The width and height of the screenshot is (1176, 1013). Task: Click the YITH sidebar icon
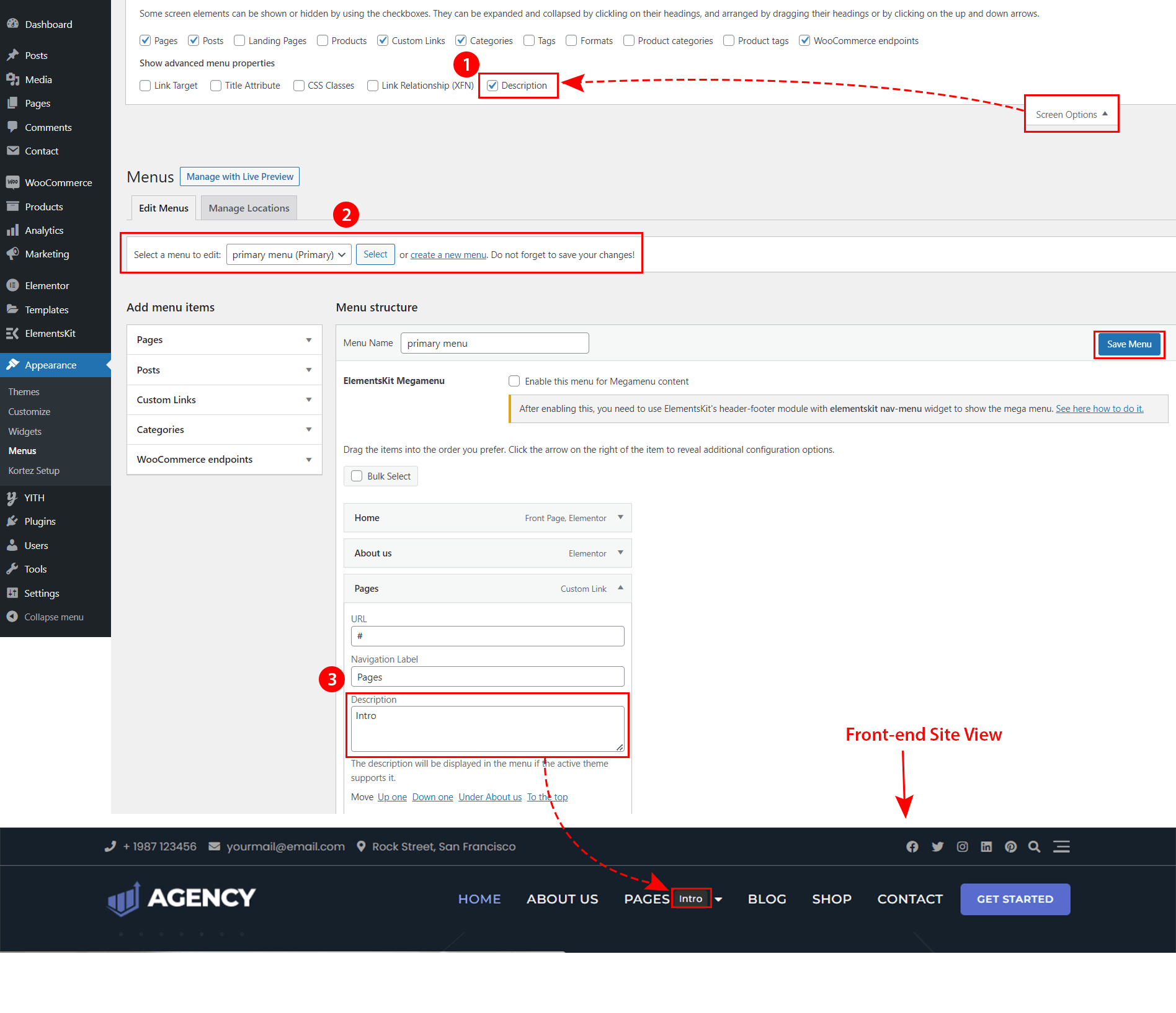[12, 498]
